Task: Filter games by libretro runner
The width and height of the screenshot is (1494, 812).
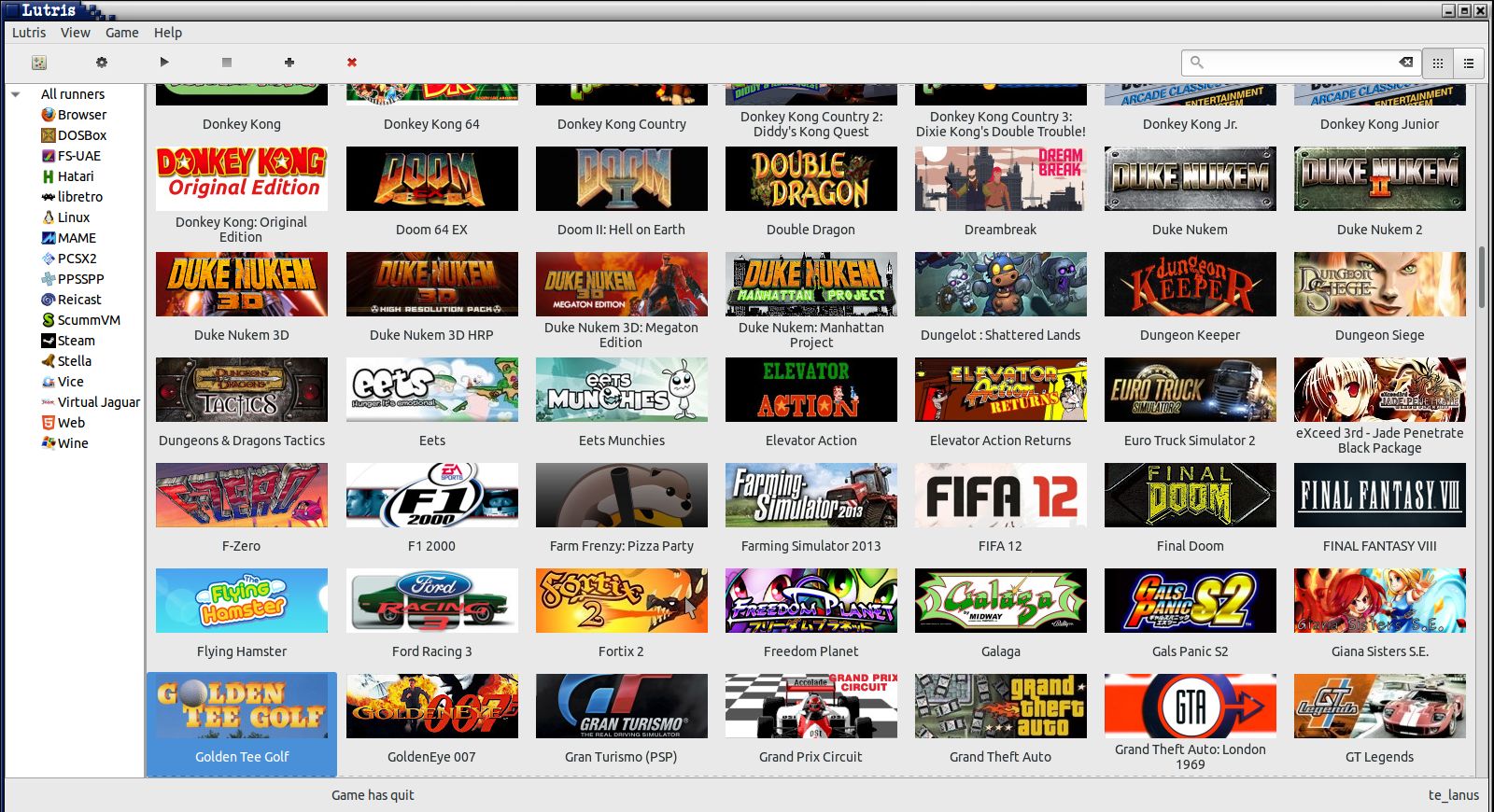Action: 72,197
